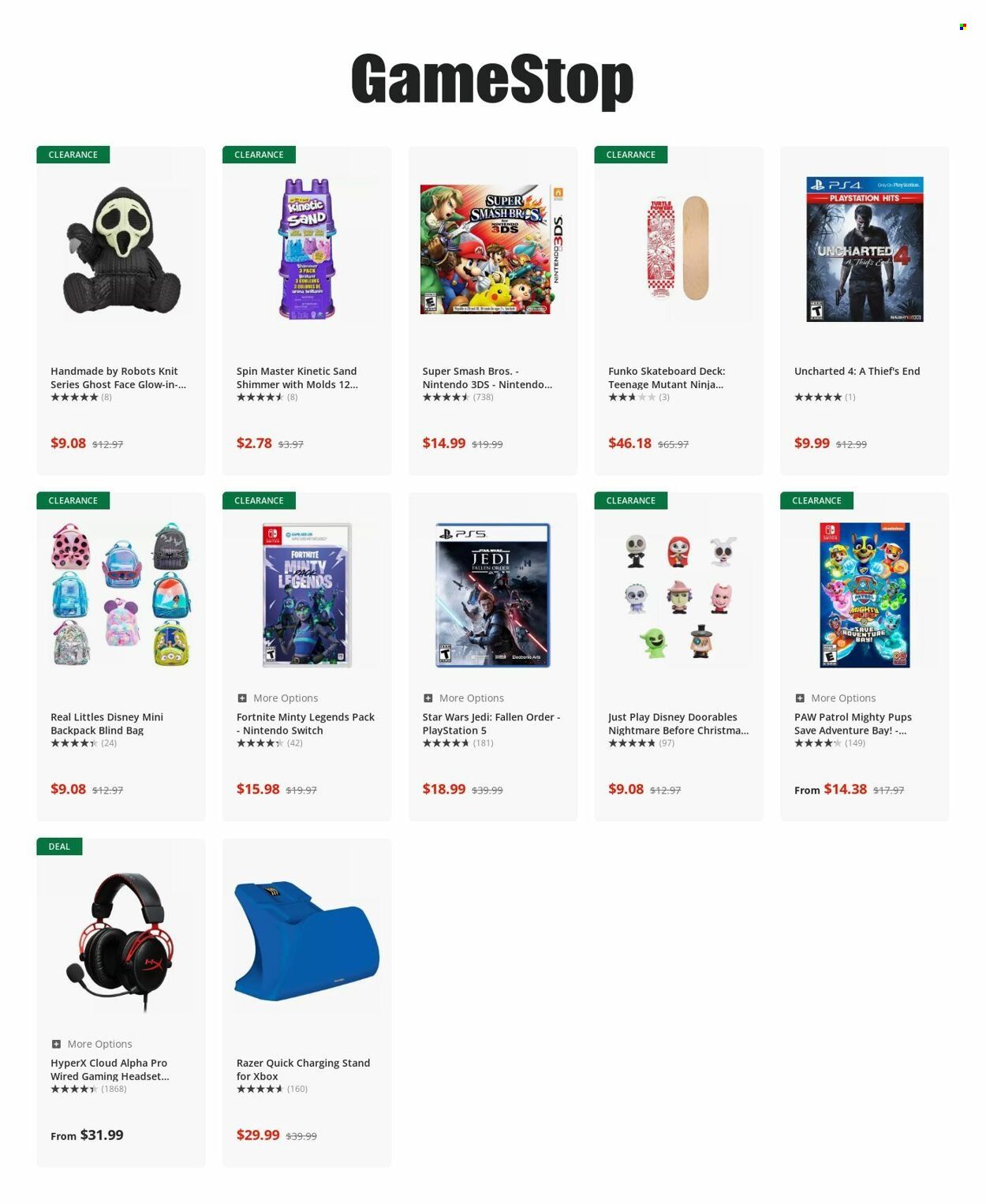Open Disney Doorables Nightmare Before Christmas image
This screenshot has width=986, height=1204.
679,596
